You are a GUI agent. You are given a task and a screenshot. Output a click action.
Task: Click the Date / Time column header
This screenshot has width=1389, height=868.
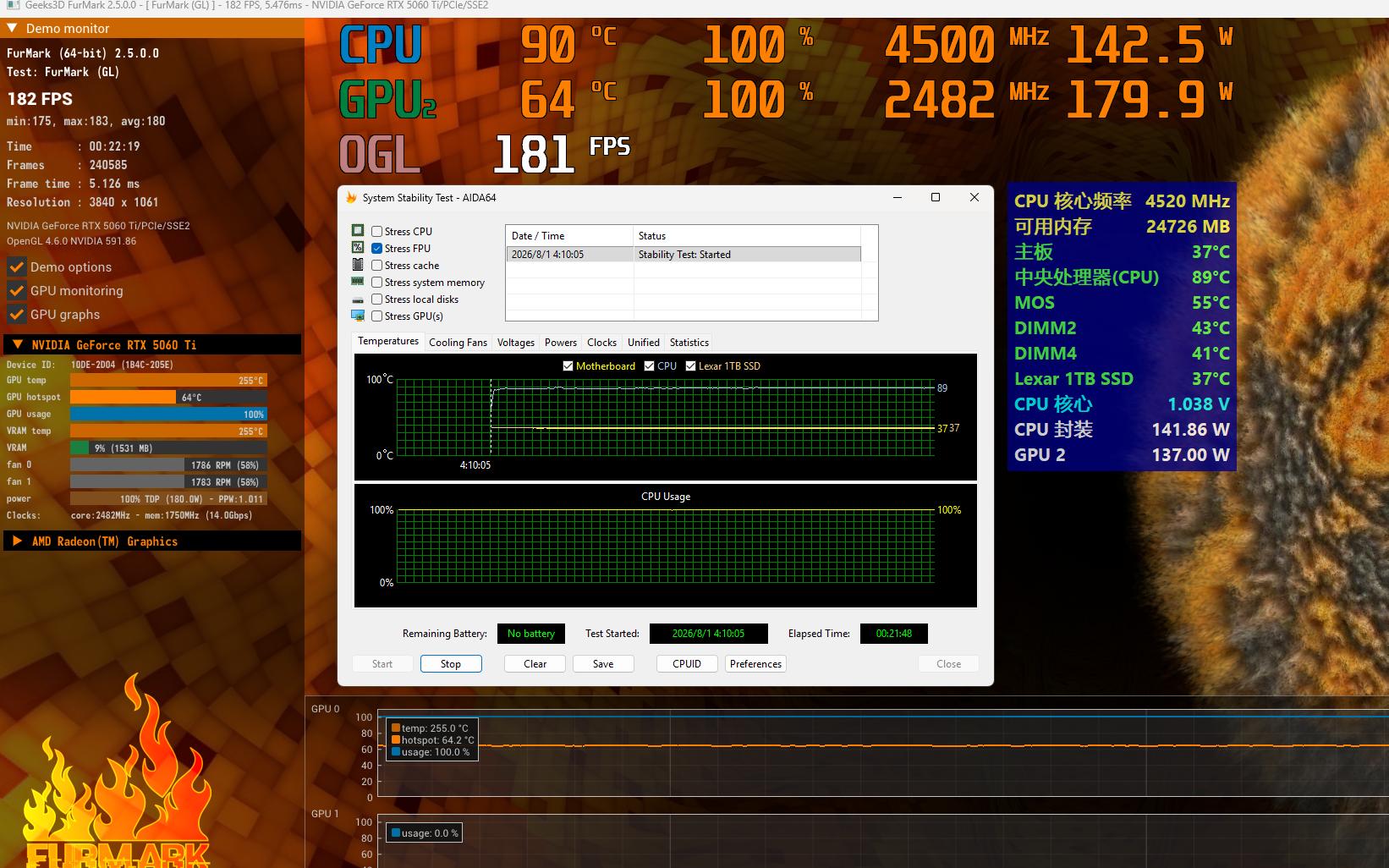tap(569, 235)
